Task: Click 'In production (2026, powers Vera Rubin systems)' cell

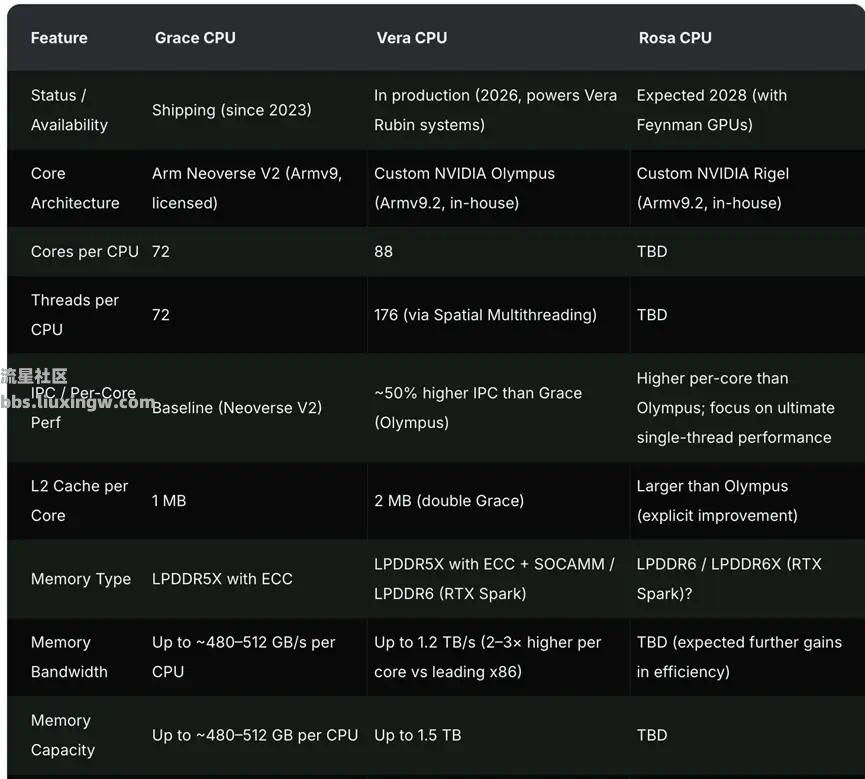Action: coord(495,110)
